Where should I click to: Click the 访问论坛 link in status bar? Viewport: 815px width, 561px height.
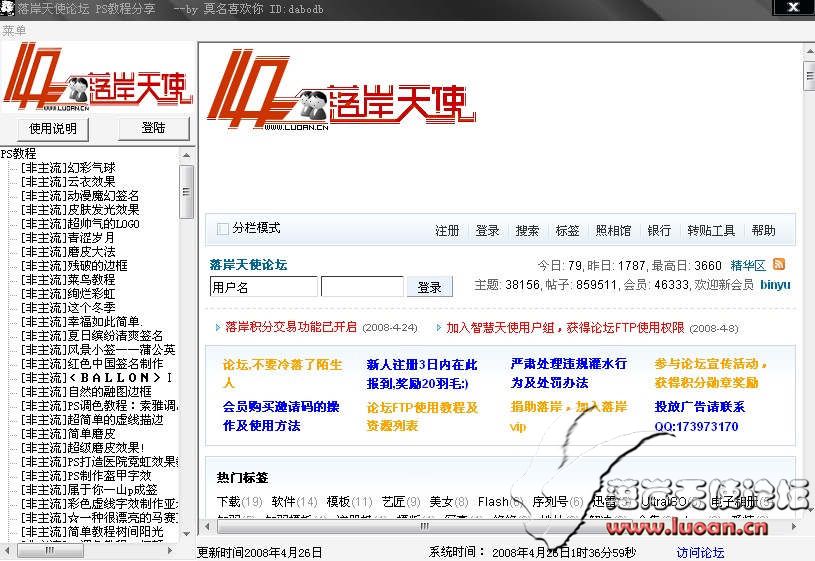[x=700, y=552]
